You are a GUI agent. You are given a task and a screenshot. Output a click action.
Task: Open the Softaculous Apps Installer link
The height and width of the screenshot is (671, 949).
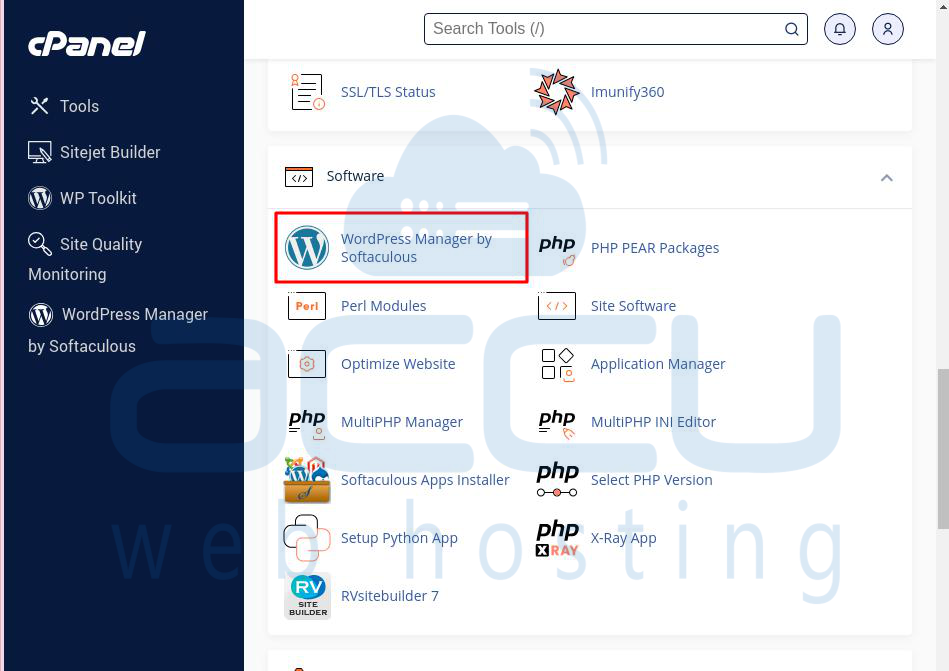pyautogui.click(x=425, y=480)
